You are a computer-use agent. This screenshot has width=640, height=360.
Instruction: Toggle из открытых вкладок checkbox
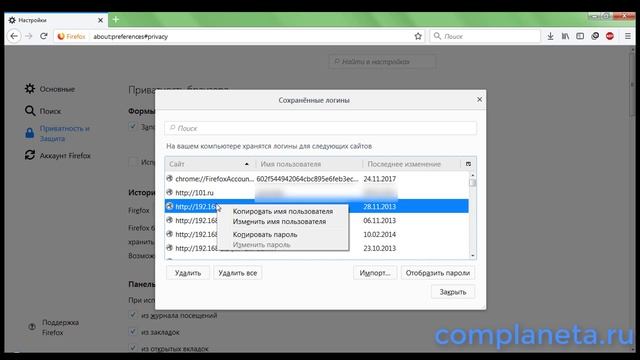[132, 348]
